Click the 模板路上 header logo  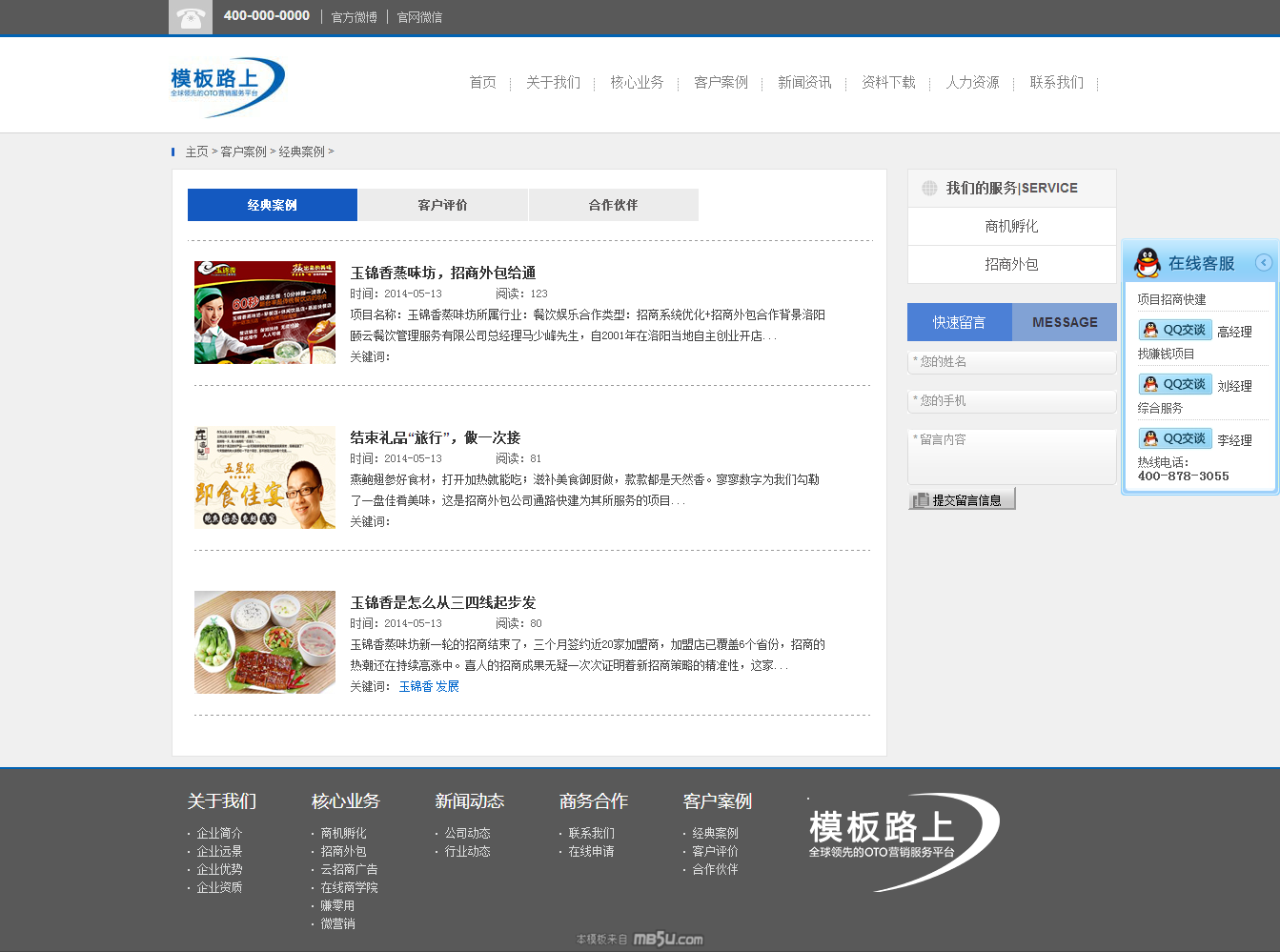point(227,87)
